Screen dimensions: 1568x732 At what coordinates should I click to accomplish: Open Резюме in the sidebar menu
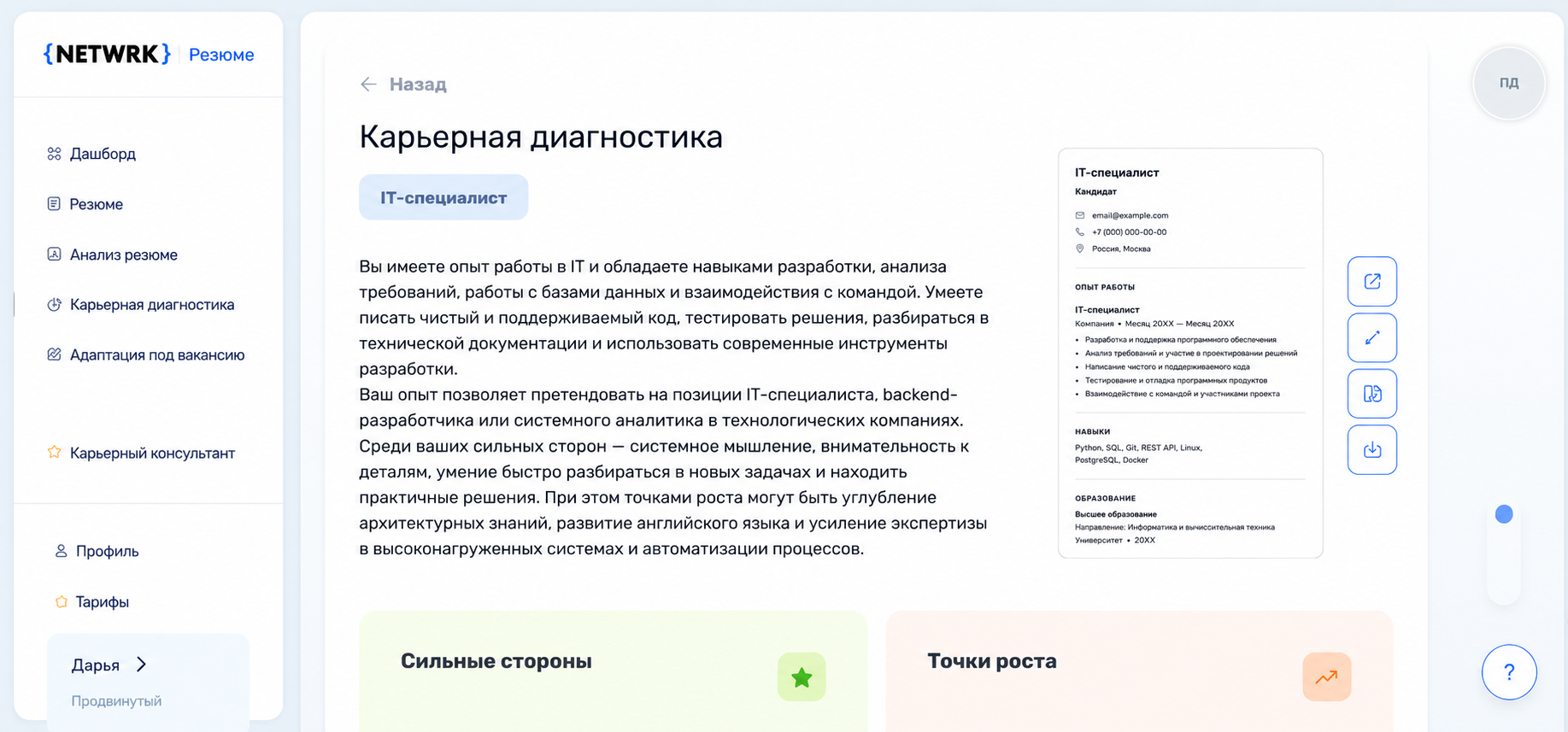[x=97, y=204]
